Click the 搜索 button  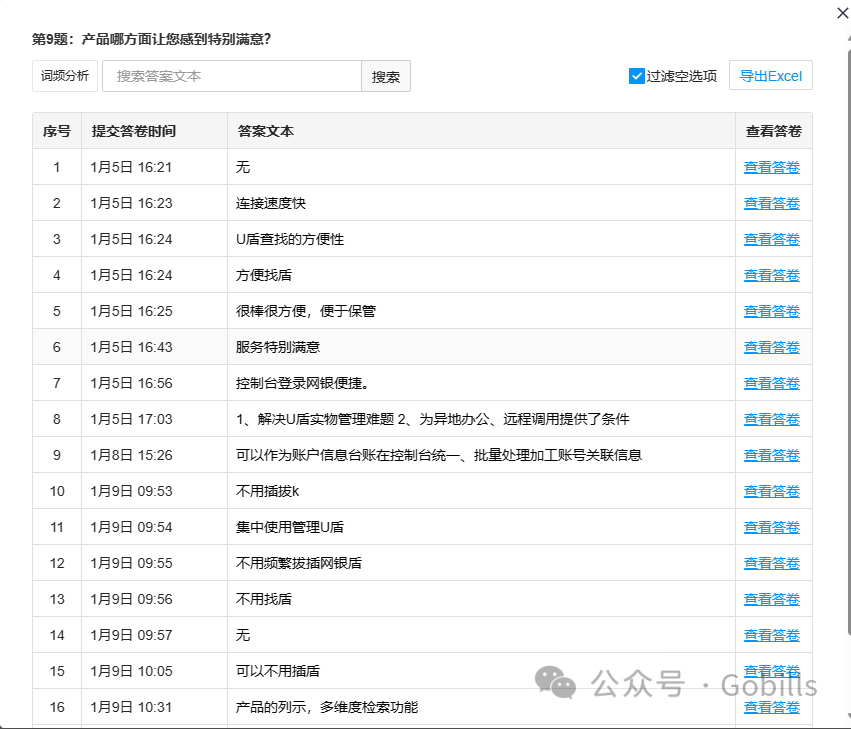(x=386, y=76)
